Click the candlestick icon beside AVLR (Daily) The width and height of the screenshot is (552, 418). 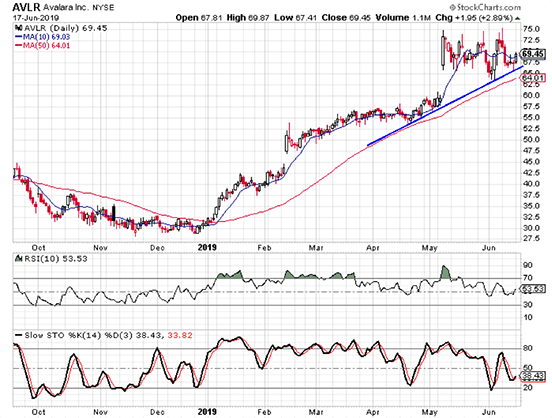pos(18,28)
